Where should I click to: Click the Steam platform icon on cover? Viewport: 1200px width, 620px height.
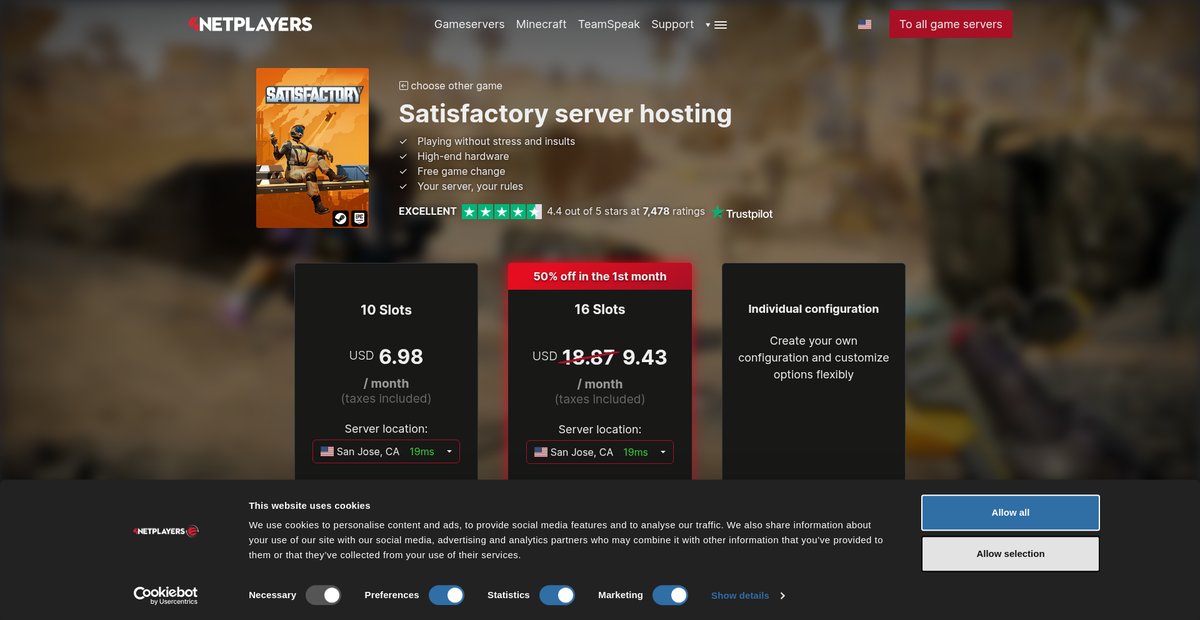pos(340,218)
